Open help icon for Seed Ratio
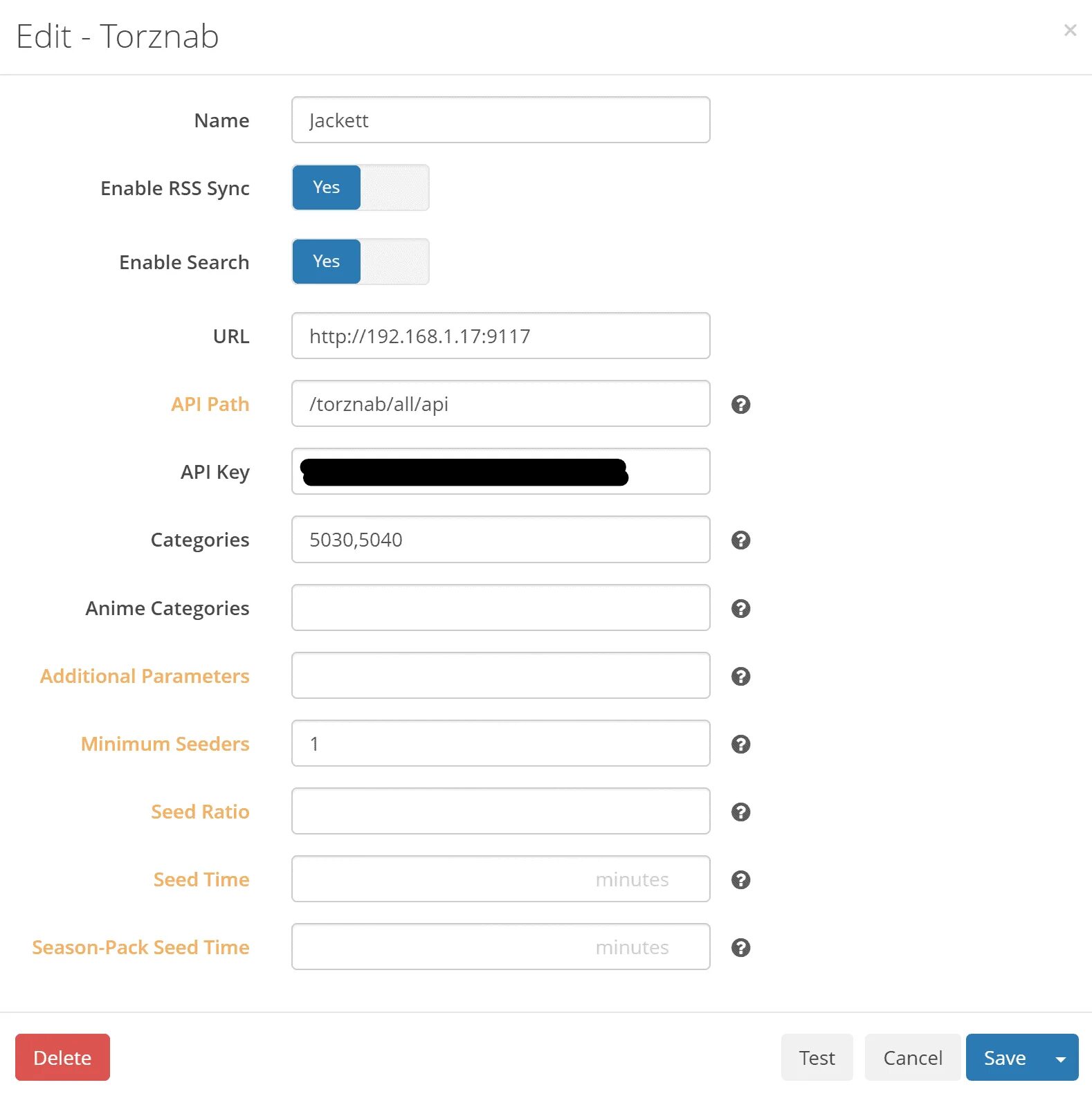1092x1096 pixels. click(740, 812)
